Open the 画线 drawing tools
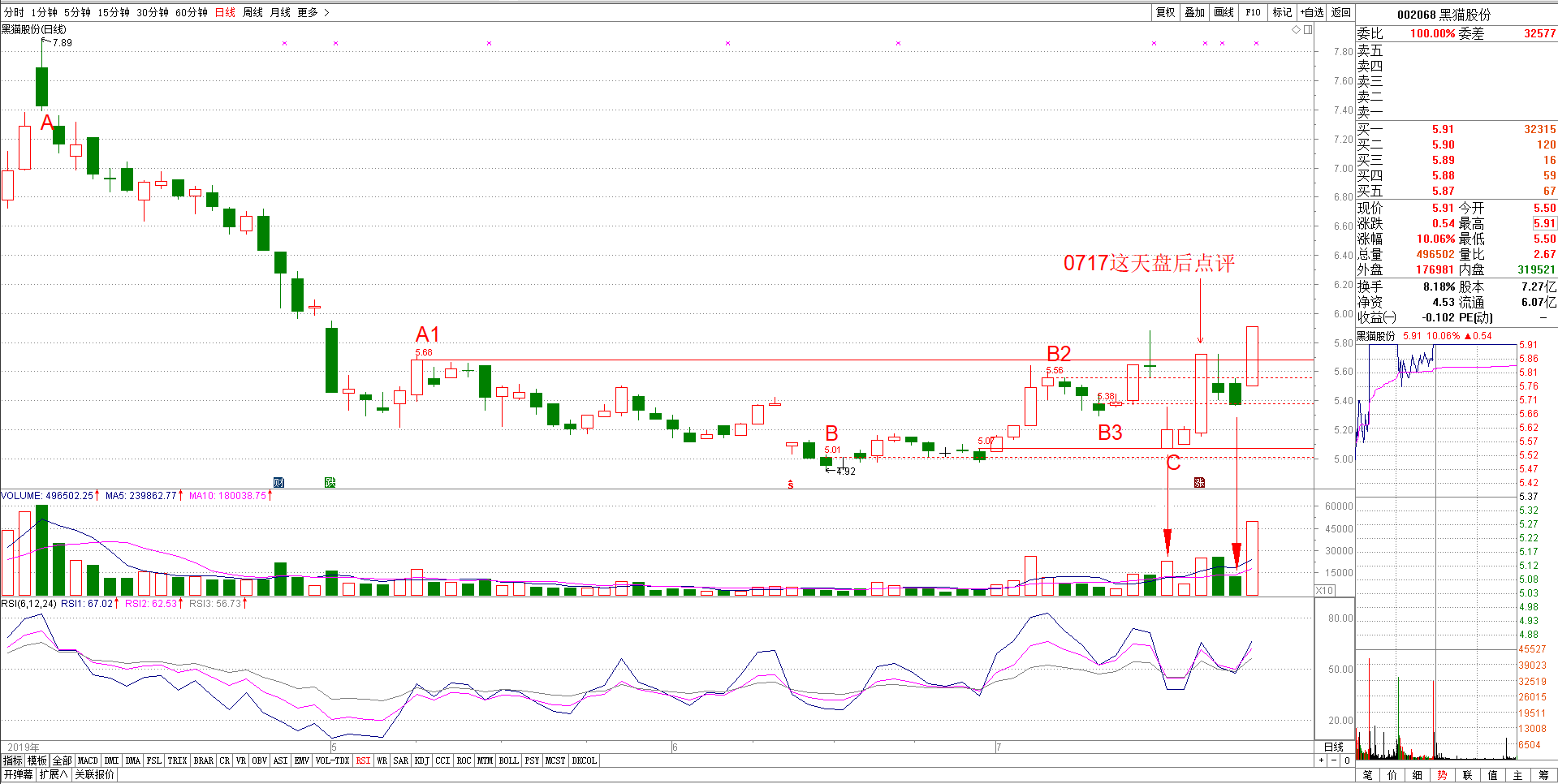This screenshot has width=1558, height=784. coord(1224,12)
